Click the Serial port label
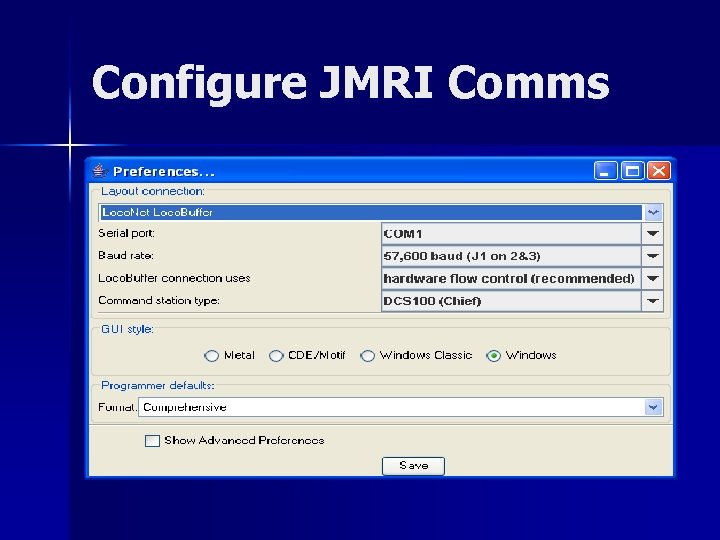The height and width of the screenshot is (540, 720). pyautogui.click(x=126, y=233)
